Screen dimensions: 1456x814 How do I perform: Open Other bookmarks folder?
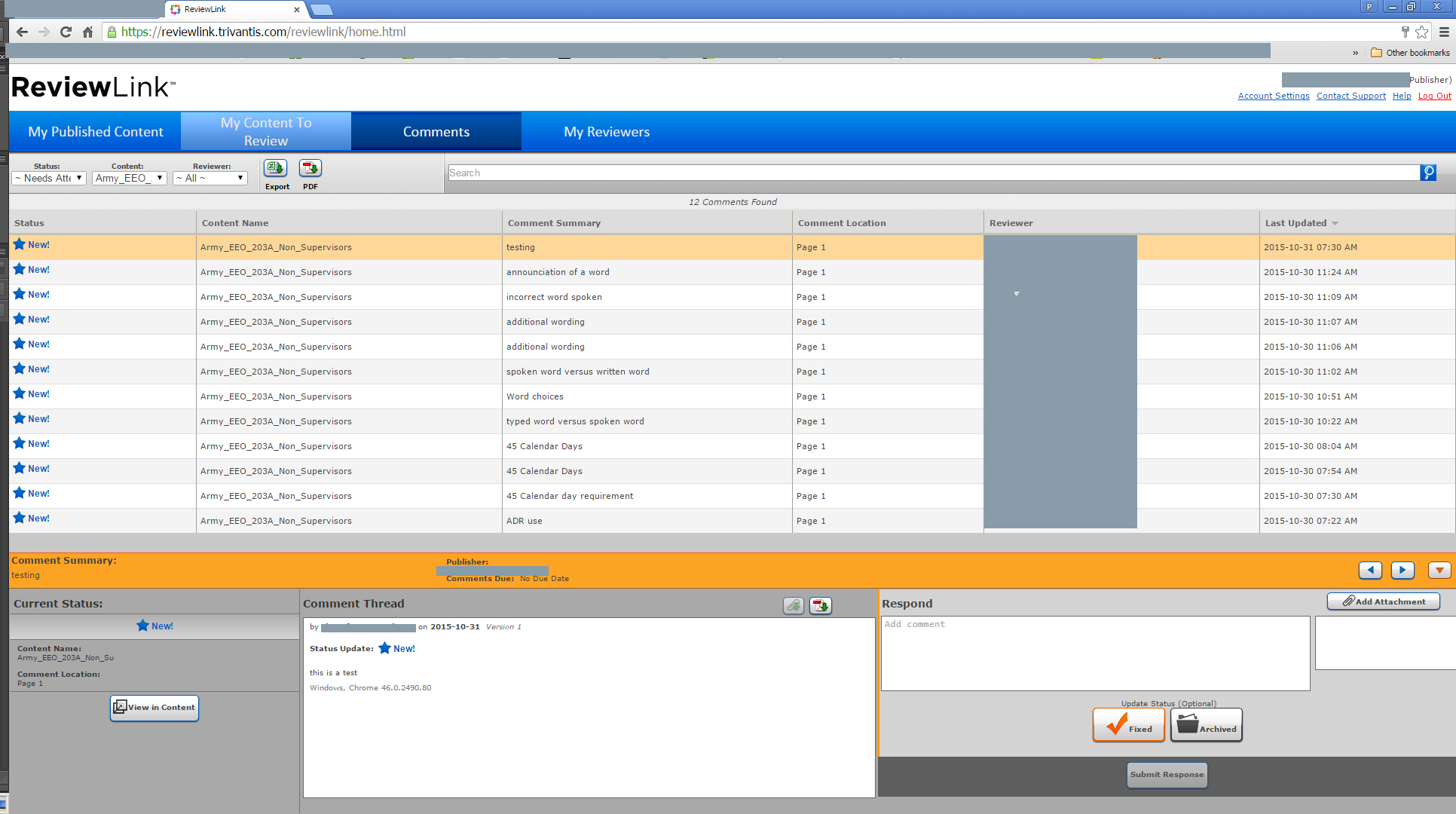pos(1410,53)
